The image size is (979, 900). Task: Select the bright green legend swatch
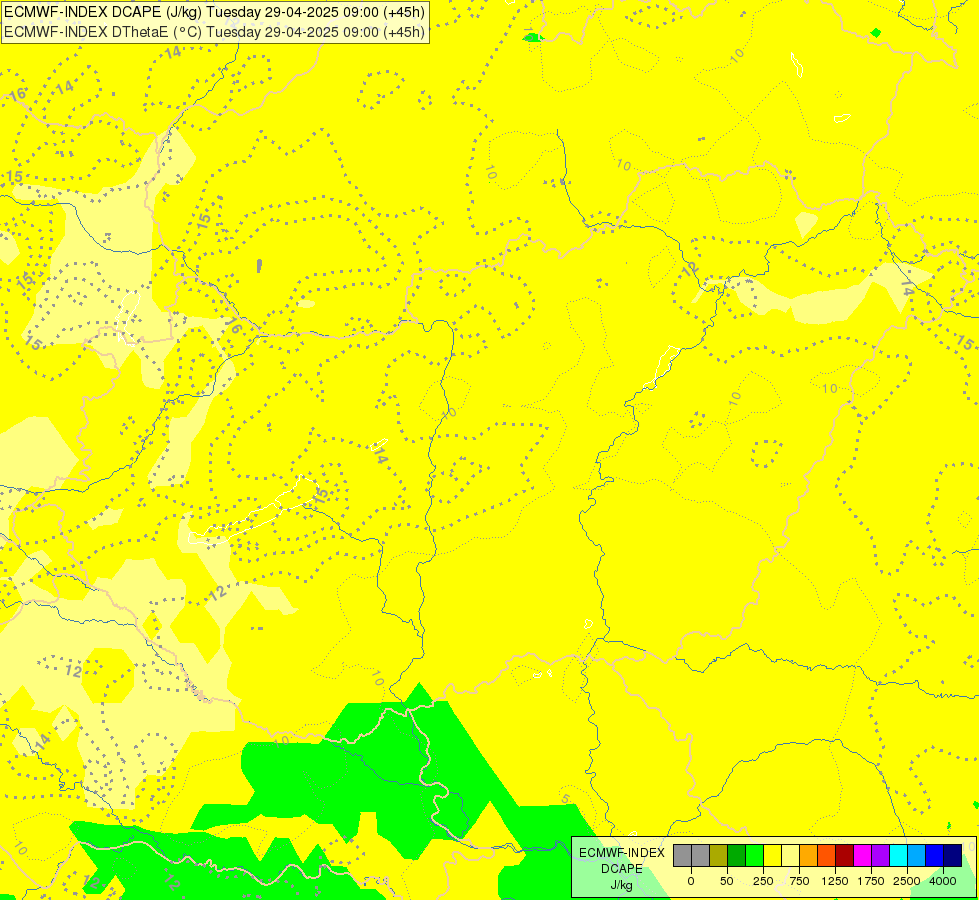tap(754, 856)
